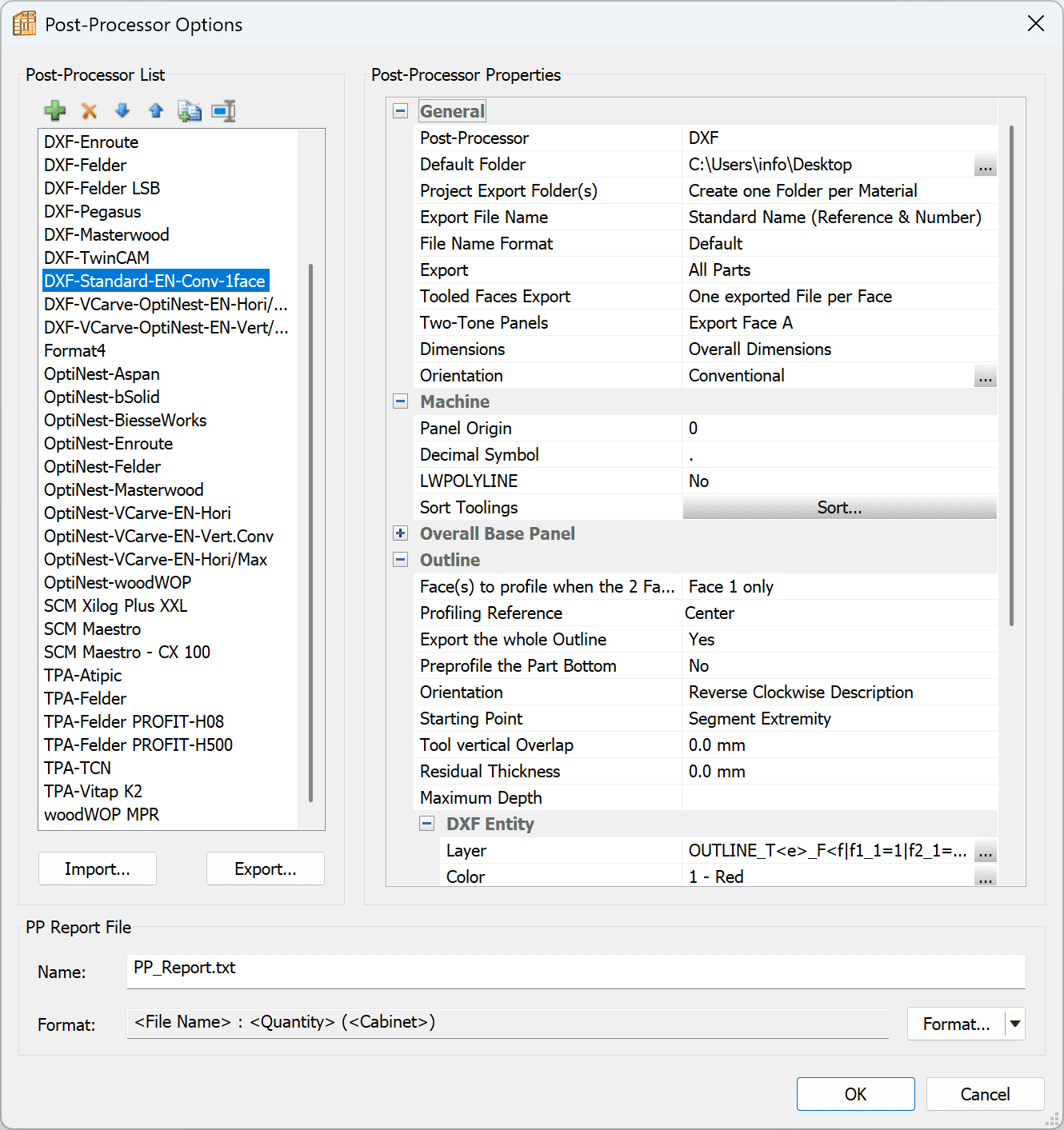The height and width of the screenshot is (1130, 1064).
Task: Browse for Default Folder with ellipsis button
Action: (x=985, y=166)
